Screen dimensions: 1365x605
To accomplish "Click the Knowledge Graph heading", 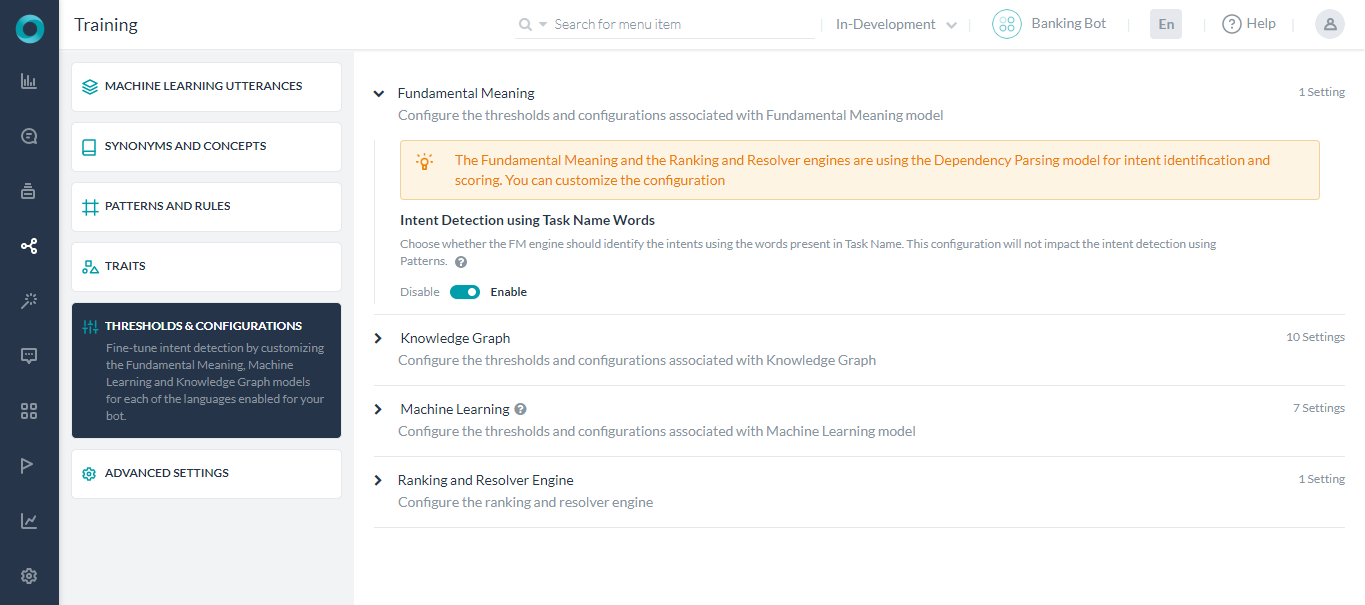I will click(455, 338).
